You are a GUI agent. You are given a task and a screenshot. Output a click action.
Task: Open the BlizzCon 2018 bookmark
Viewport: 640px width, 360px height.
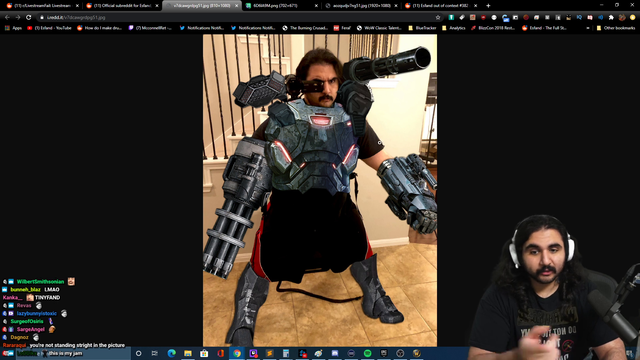pos(493,28)
